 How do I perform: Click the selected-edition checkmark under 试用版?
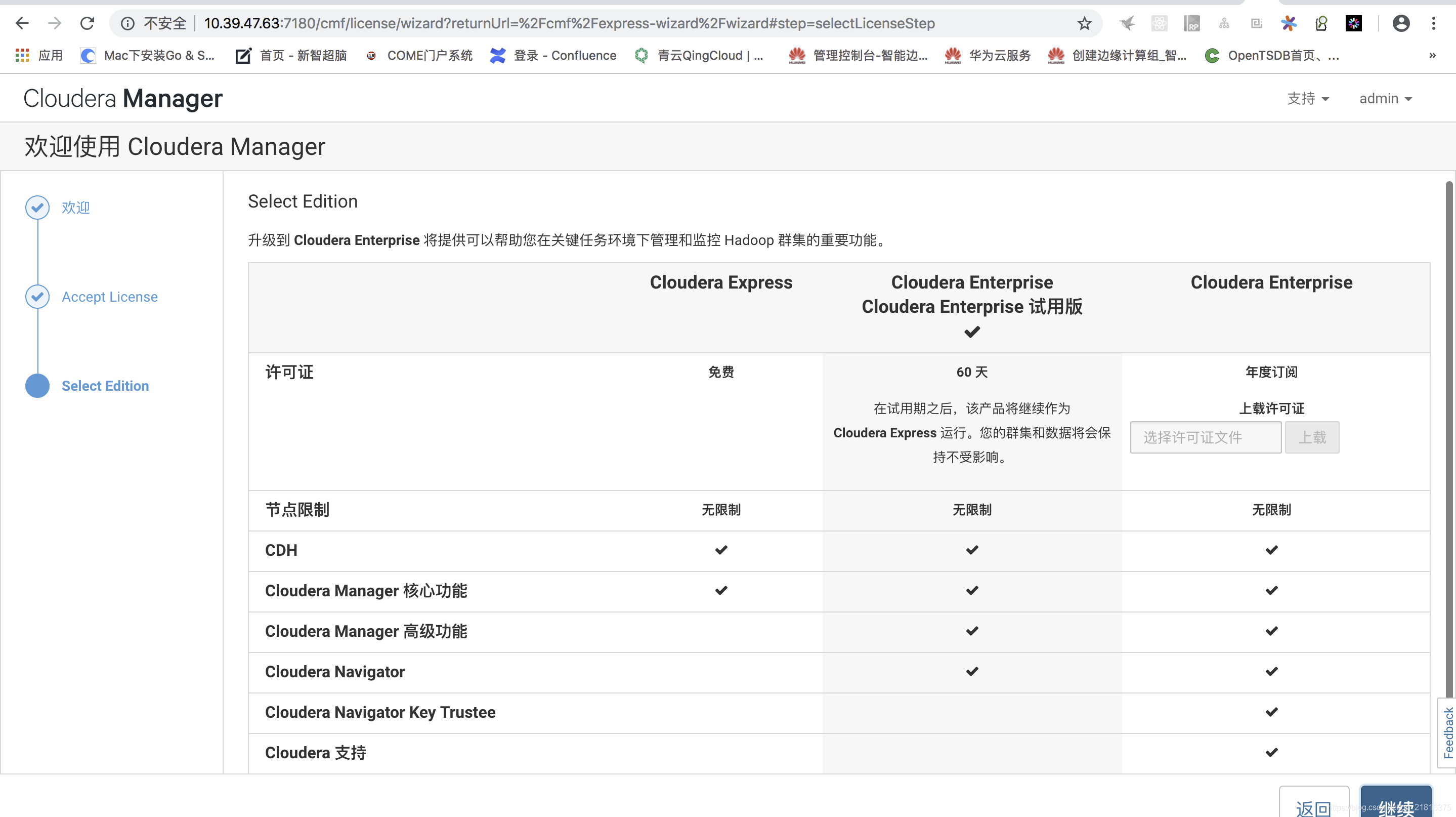pos(972,332)
